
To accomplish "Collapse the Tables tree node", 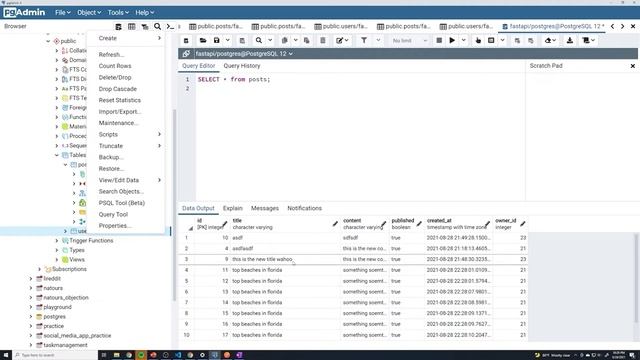I will (57, 155).
